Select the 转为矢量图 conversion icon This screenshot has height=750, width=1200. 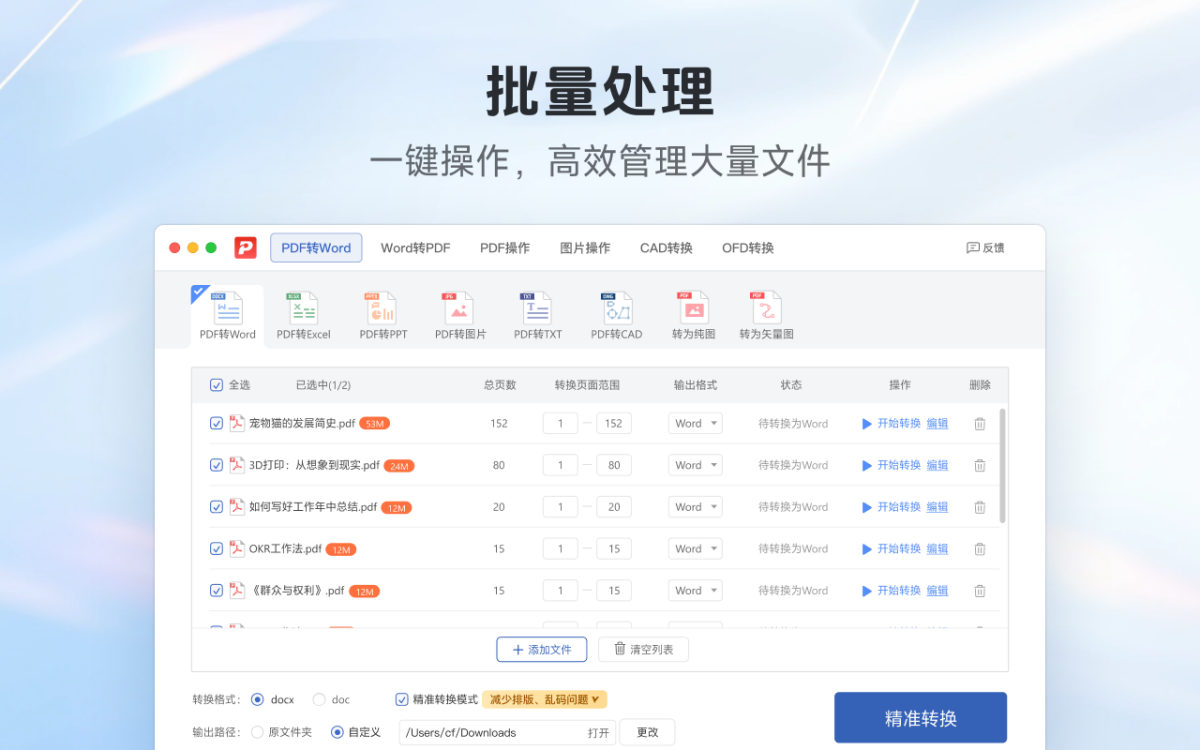766,316
